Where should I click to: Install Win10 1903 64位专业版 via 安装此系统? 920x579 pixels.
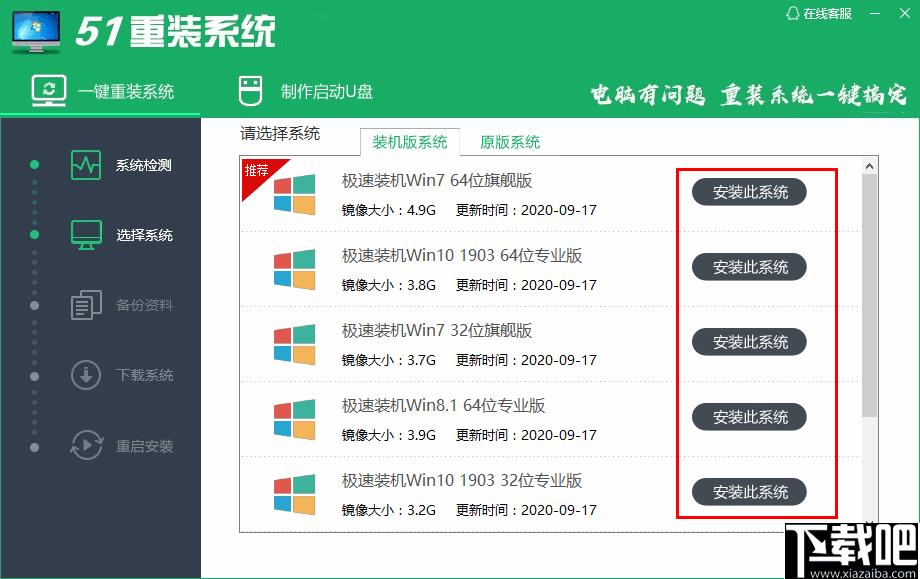[749, 267]
